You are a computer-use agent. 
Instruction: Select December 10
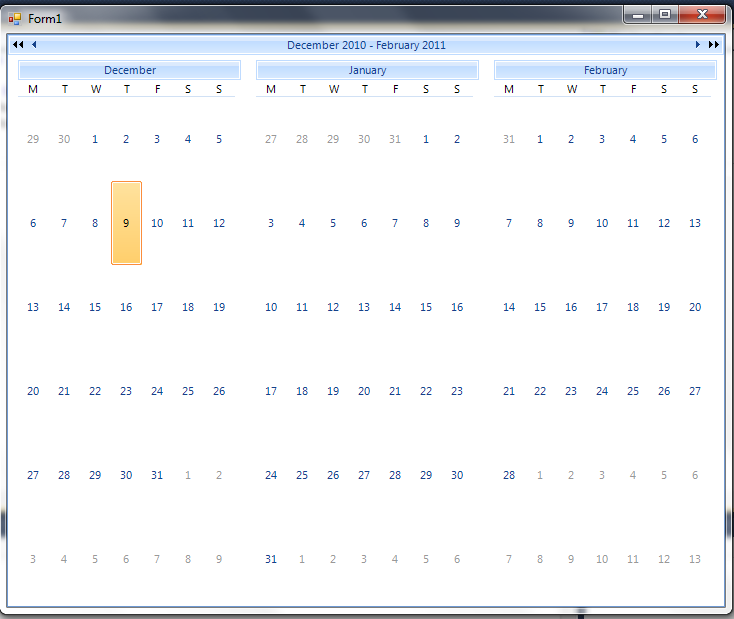pos(157,223)
